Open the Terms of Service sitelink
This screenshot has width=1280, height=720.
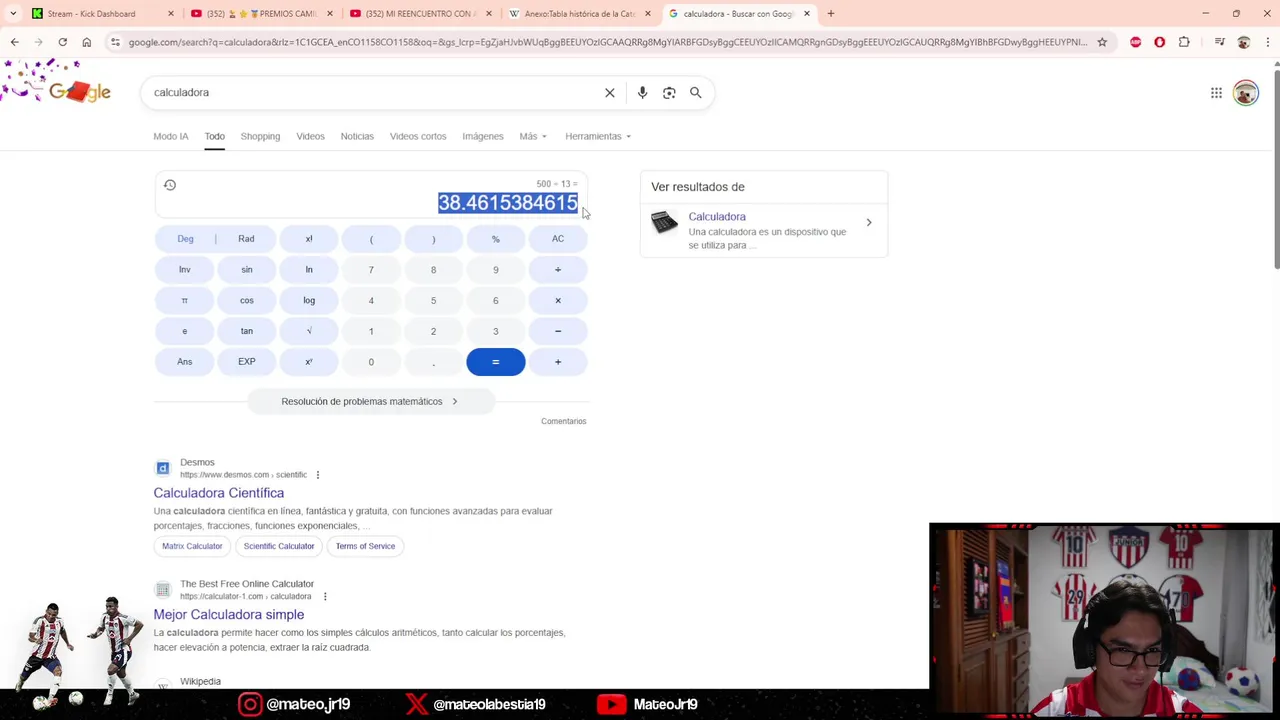tap(365, 546)
